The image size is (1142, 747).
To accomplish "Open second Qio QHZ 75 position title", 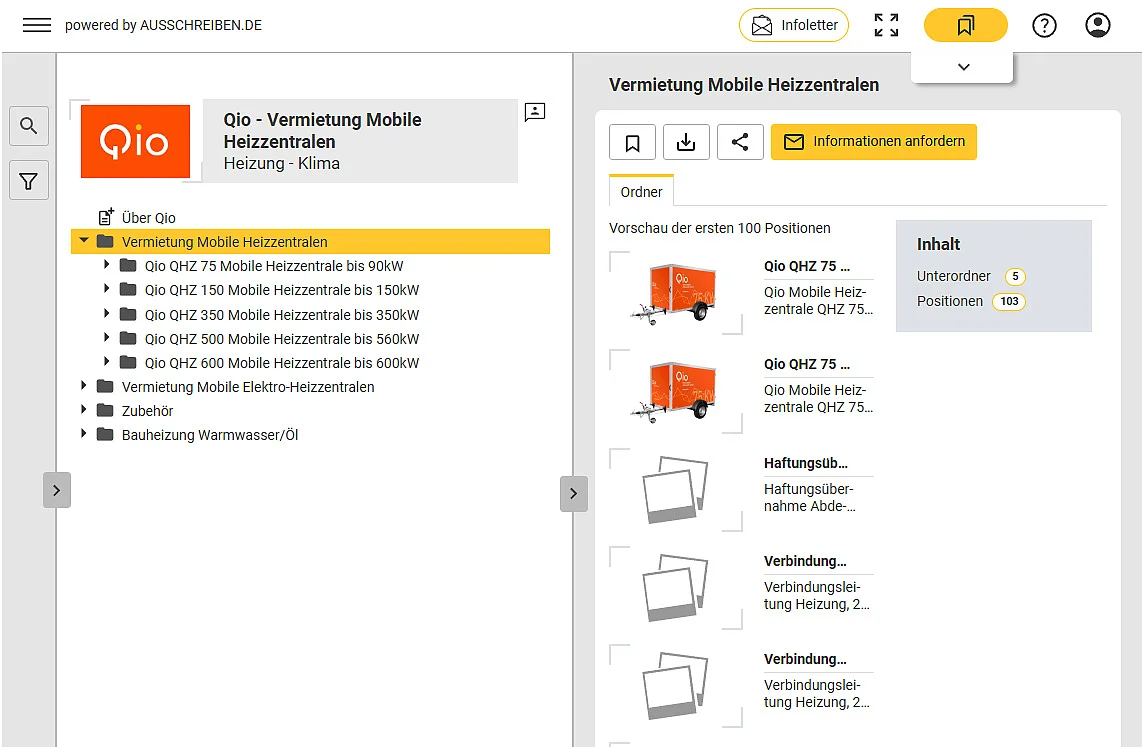I will click(x=807, y=364).
